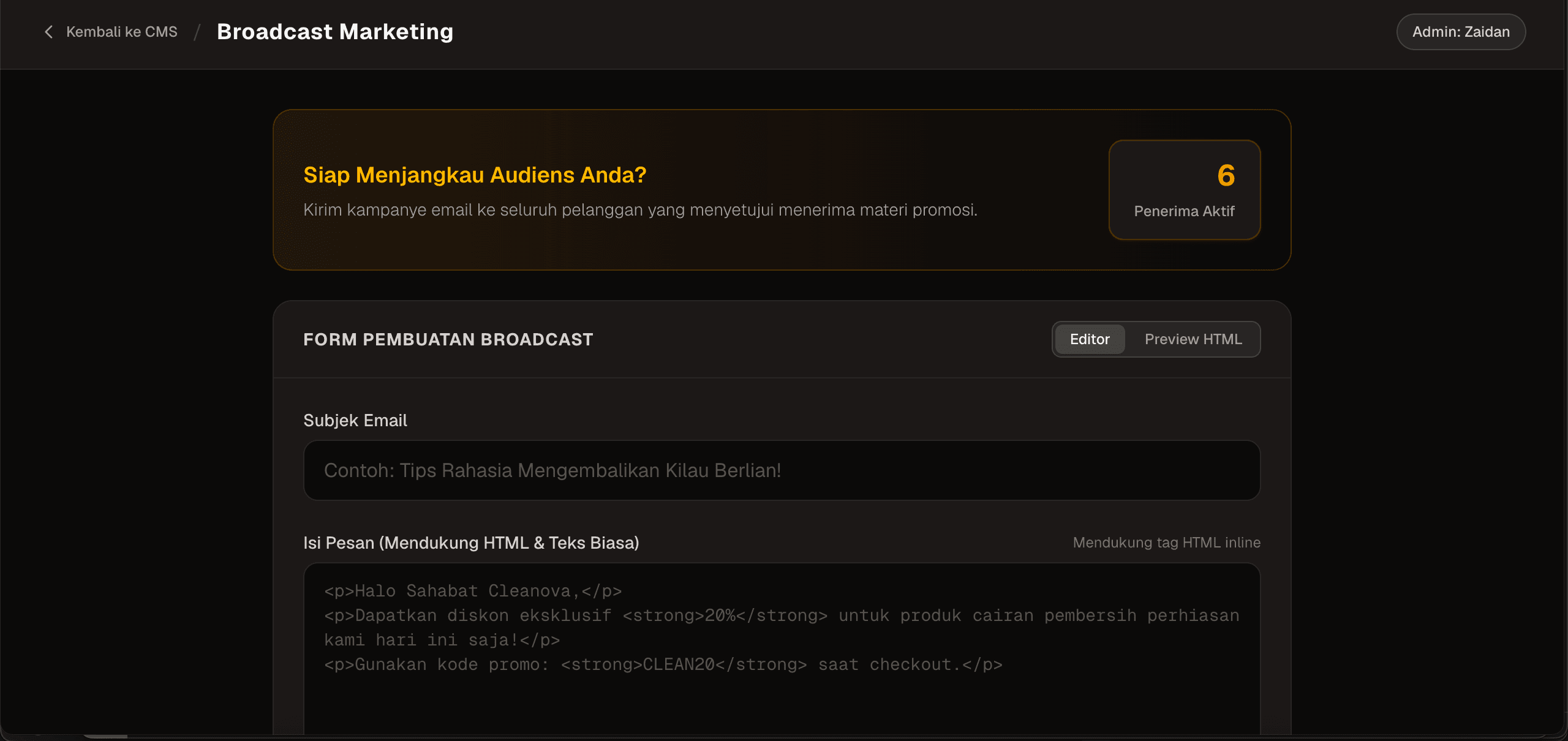The height and width of the screenshot is (741, 1568).
Task: Click the Siap Menjangkau Audiens Anda? heading
Action: pos(475,175)
